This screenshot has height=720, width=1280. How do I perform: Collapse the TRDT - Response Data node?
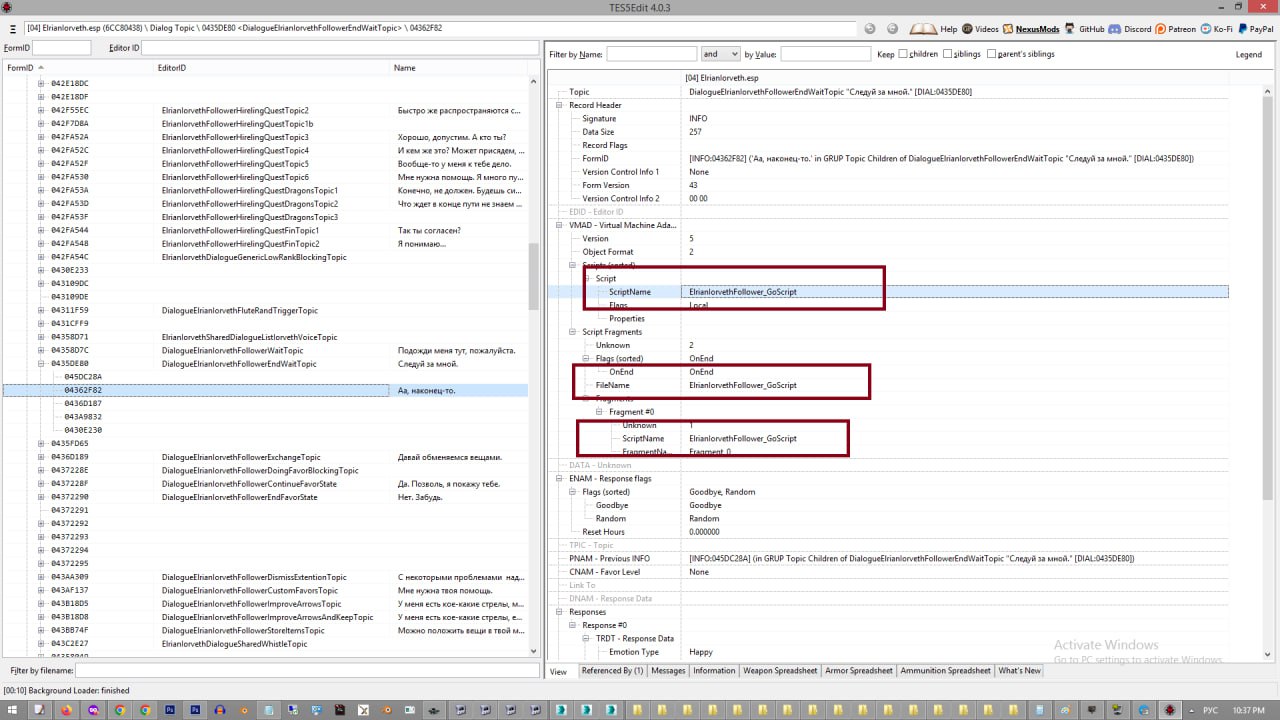tap(586, 639)
